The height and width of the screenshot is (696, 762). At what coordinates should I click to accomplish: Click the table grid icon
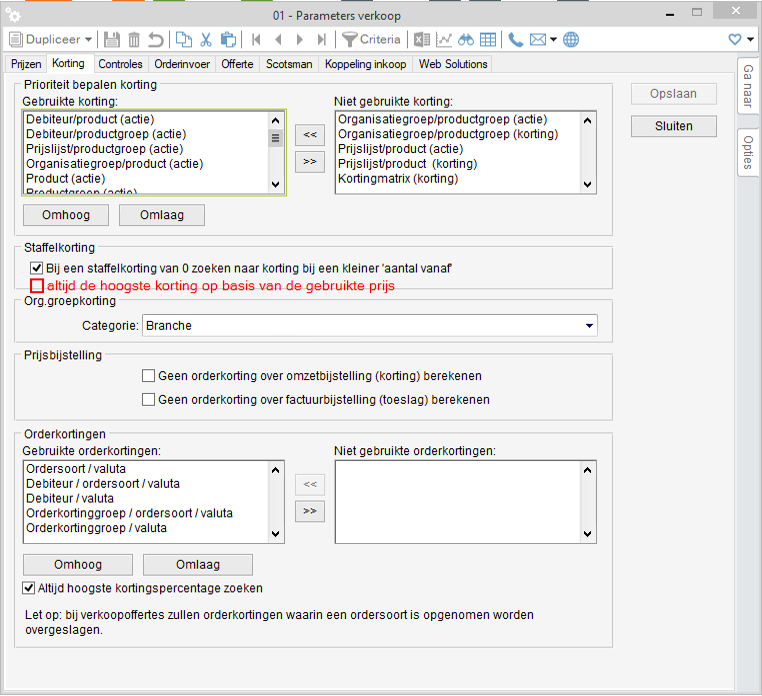[x=487, y=39]
